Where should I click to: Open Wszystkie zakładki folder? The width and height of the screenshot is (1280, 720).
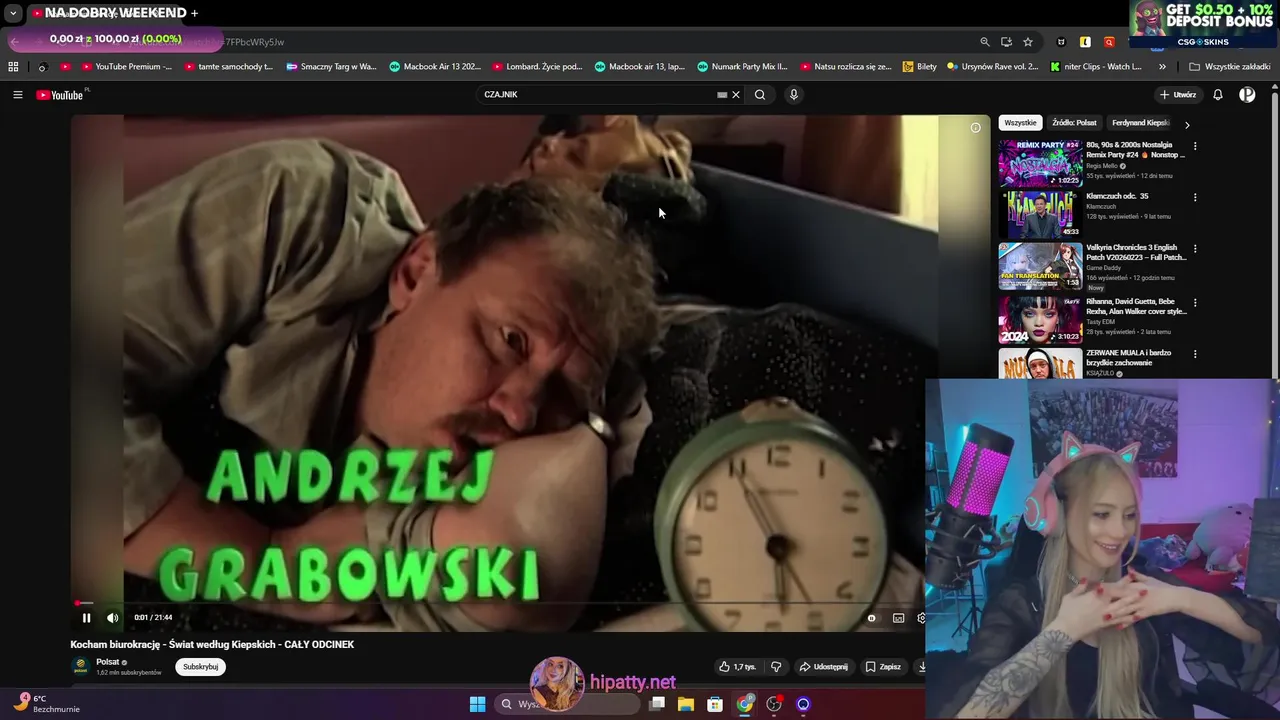pos(1230,67)
